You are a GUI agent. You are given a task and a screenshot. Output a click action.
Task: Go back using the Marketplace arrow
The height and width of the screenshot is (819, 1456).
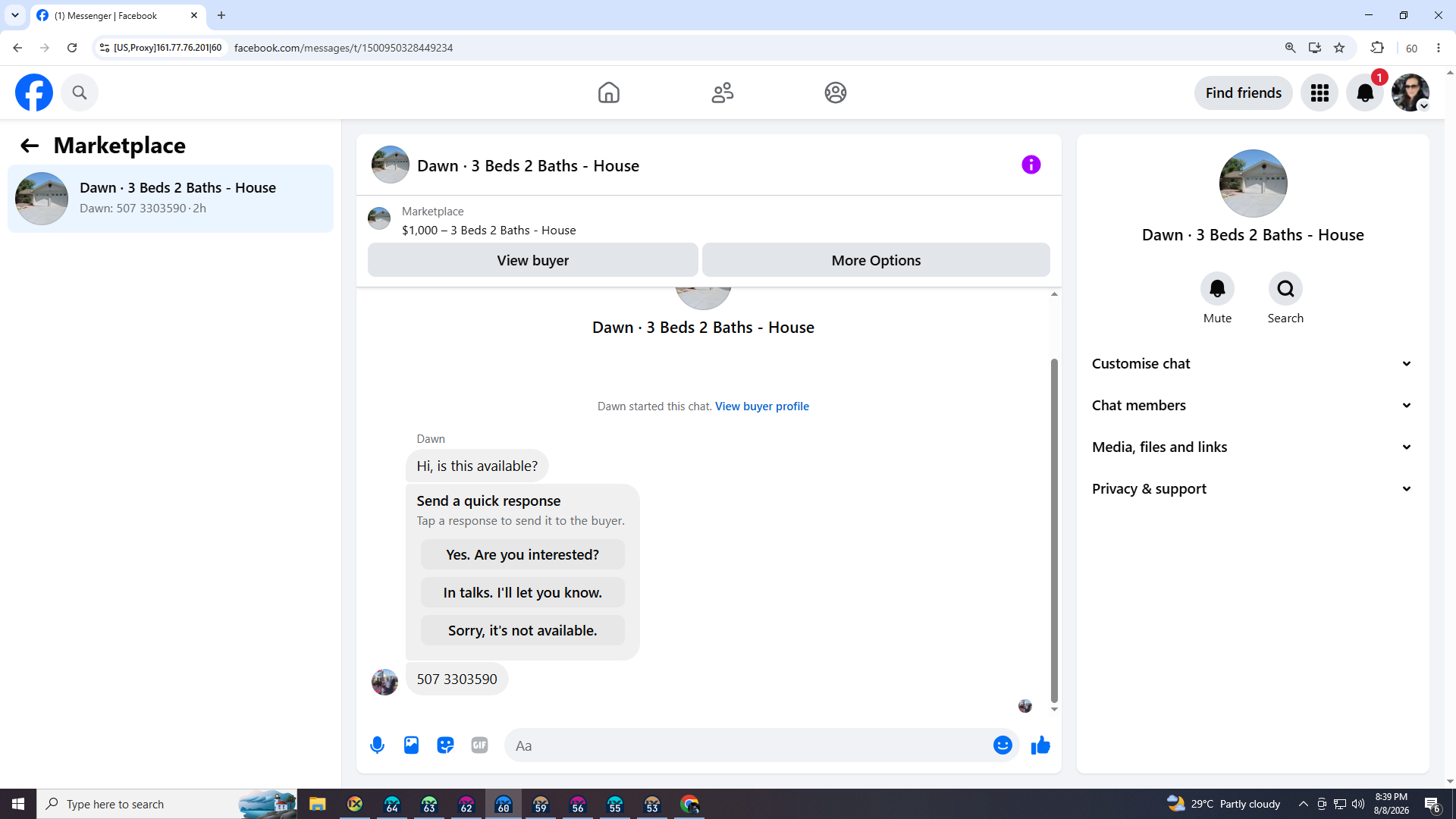[x=30, y=146]
